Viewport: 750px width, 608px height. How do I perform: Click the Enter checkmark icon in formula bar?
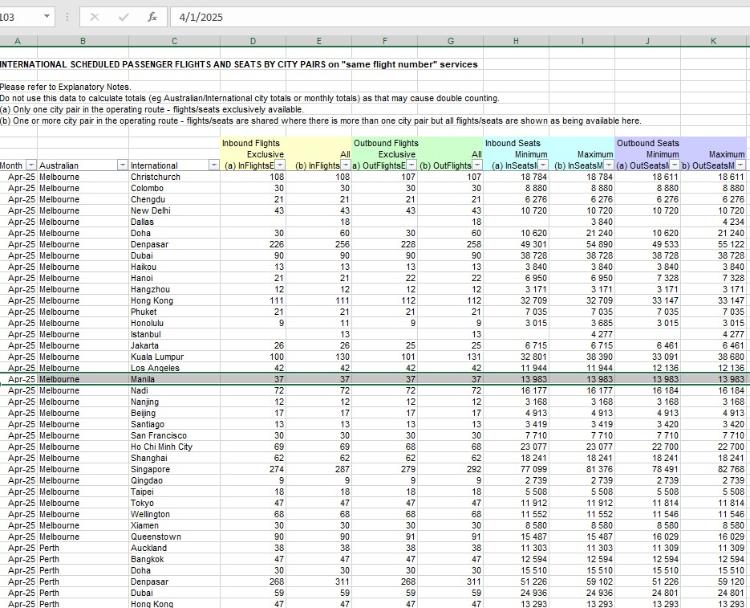(122, 17)
